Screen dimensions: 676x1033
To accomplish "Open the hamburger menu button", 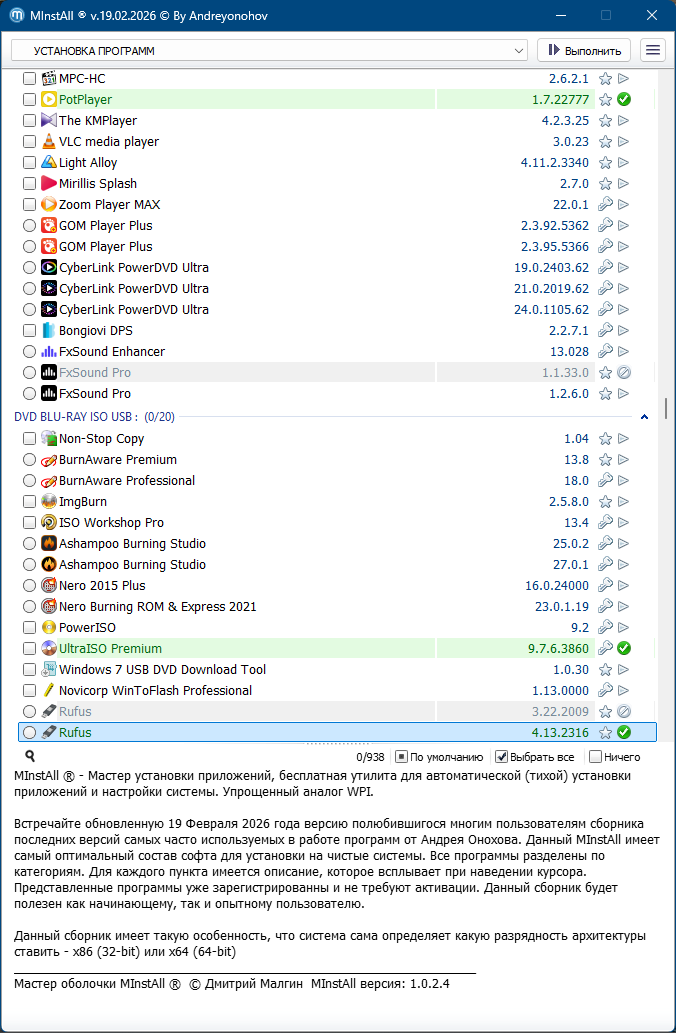I will 653,50.
